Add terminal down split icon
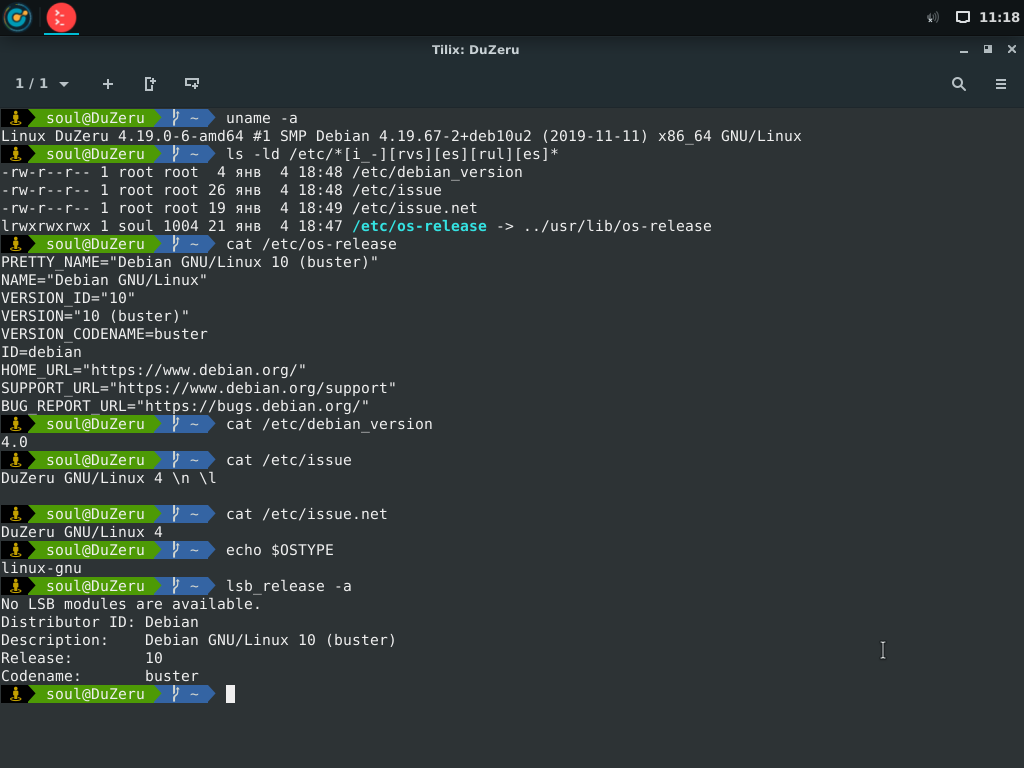The width and height of the screenshot is (1024, 768). click(x=191, y=84)
